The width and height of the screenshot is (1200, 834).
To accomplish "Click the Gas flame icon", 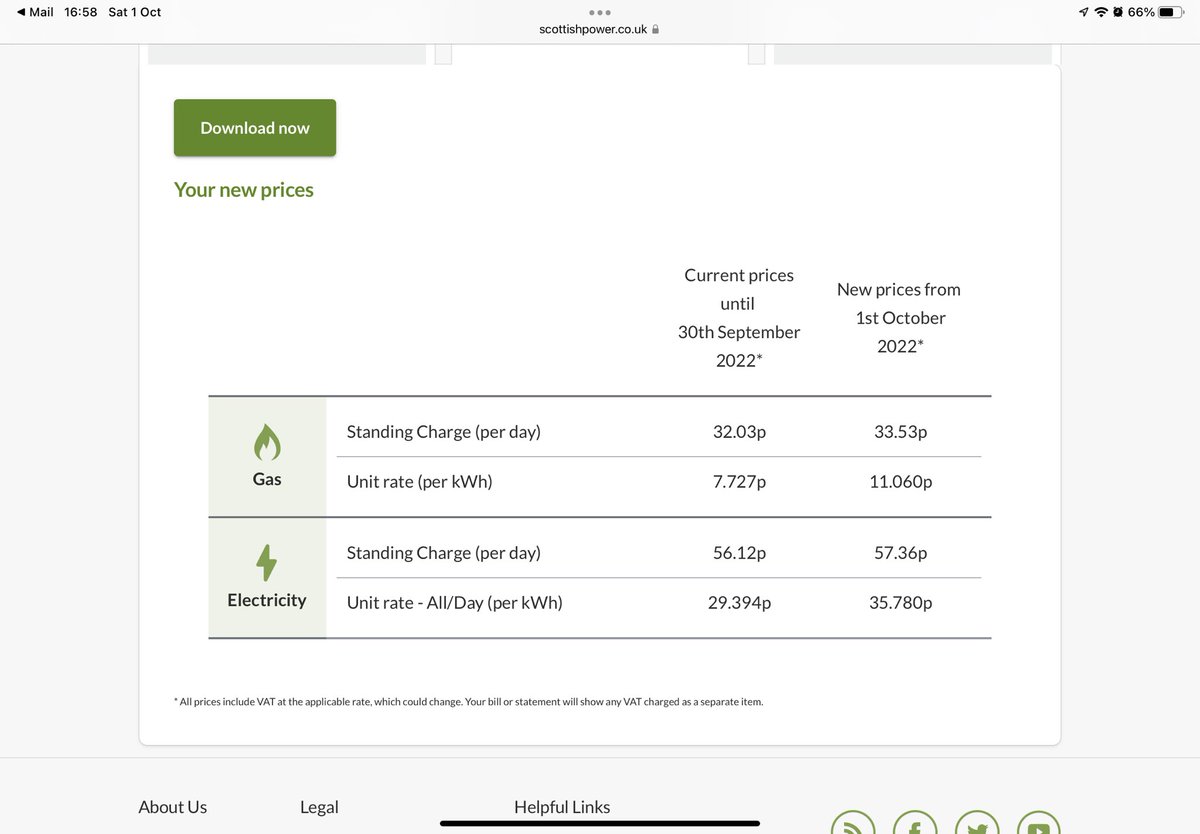I will coord(267,441).
